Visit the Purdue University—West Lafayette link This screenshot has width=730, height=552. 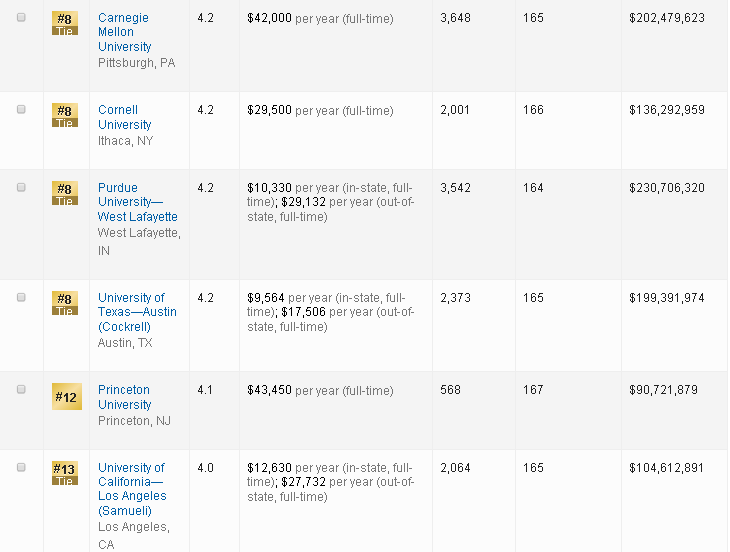[x=137, y=202]
